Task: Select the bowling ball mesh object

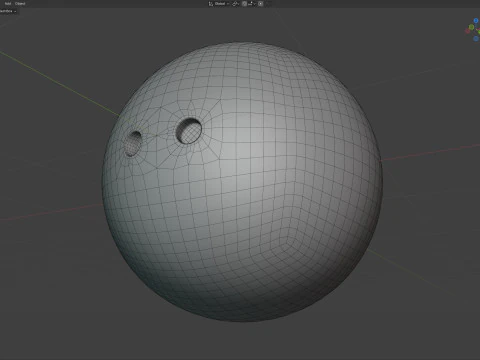Action: point(243,182)
